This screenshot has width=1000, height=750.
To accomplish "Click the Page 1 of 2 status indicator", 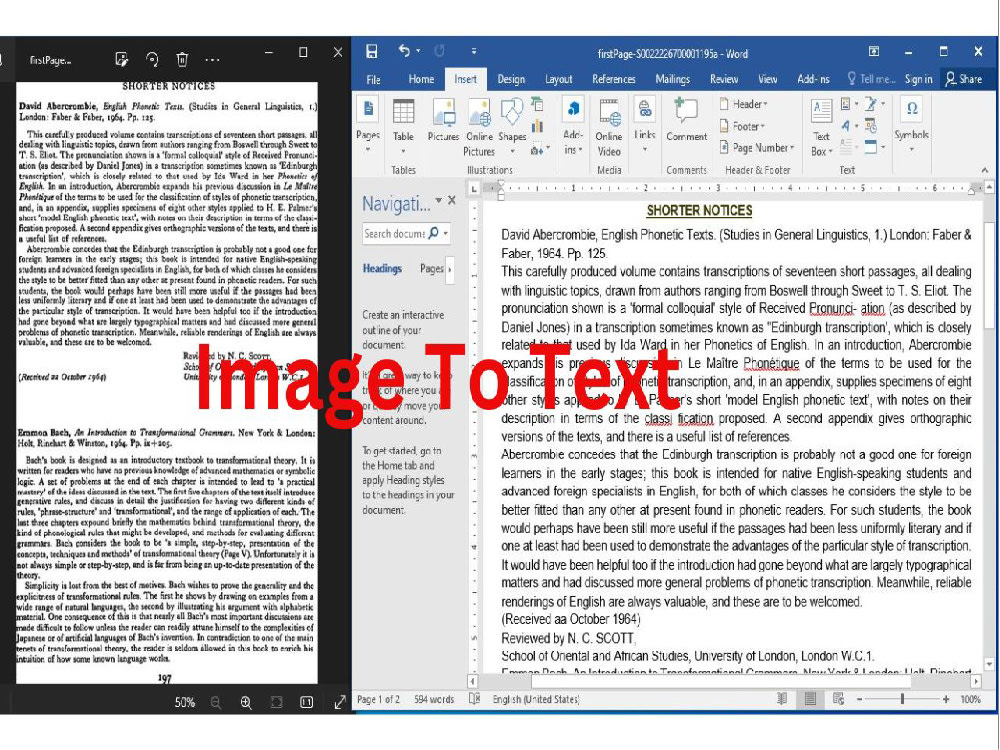I will tap(378, 700).
